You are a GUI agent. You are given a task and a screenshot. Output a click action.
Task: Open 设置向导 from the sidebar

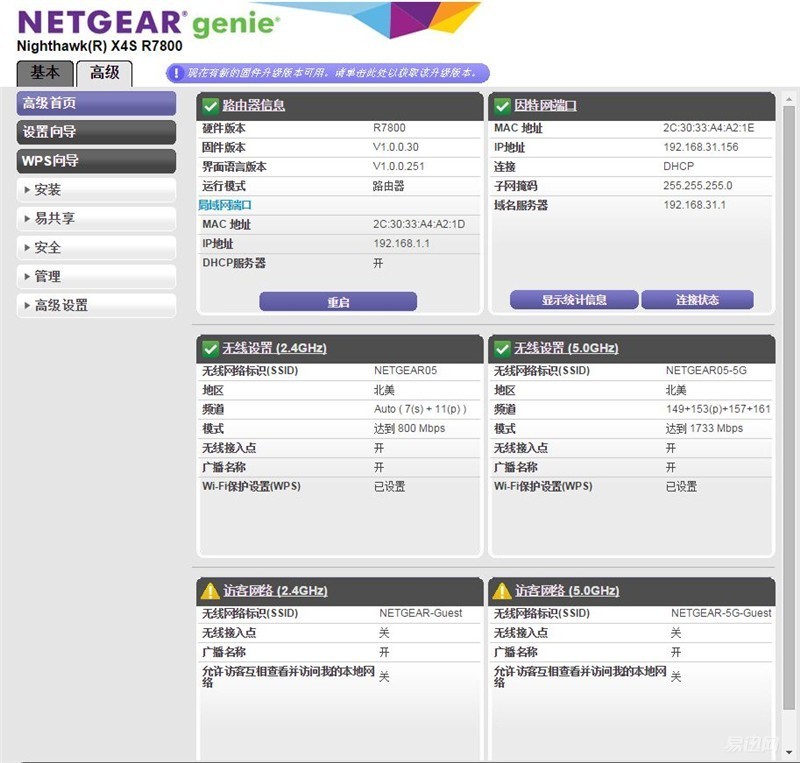[x=96, y=132]
